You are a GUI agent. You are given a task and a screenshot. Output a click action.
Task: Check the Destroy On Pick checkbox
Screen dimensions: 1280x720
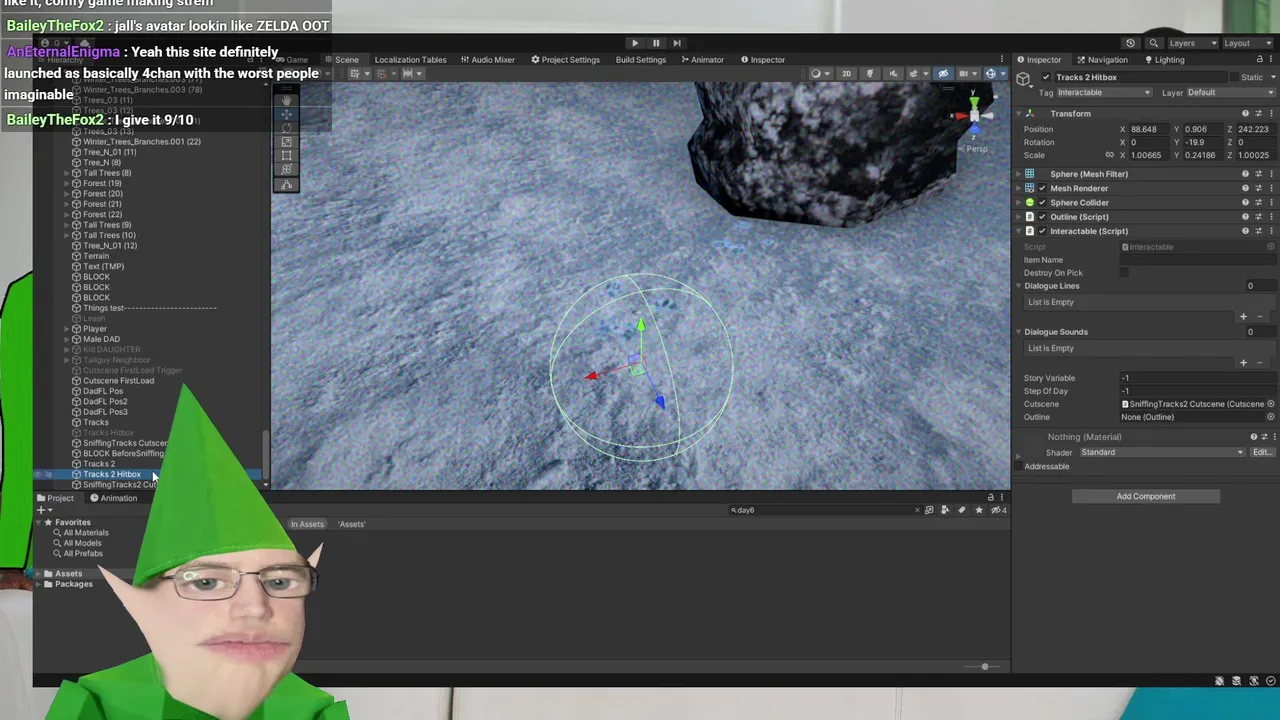(1125, 273)
